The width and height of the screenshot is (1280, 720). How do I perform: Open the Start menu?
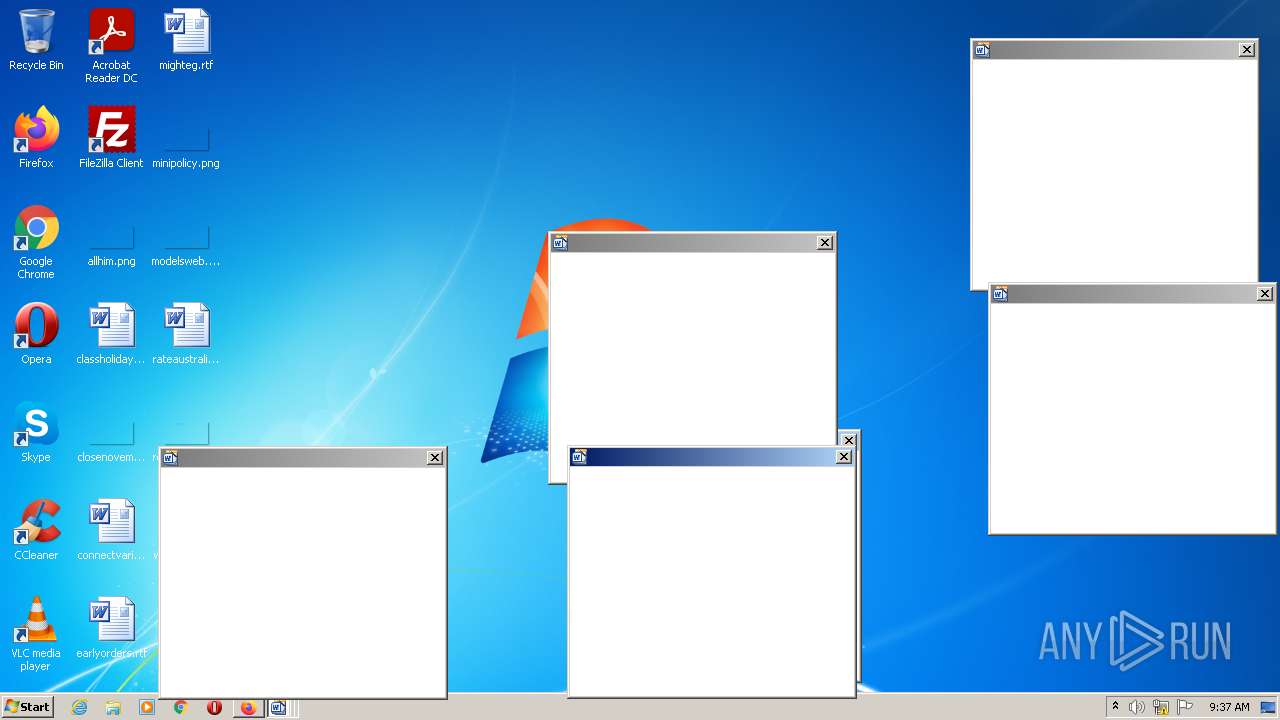pos(27,707)
